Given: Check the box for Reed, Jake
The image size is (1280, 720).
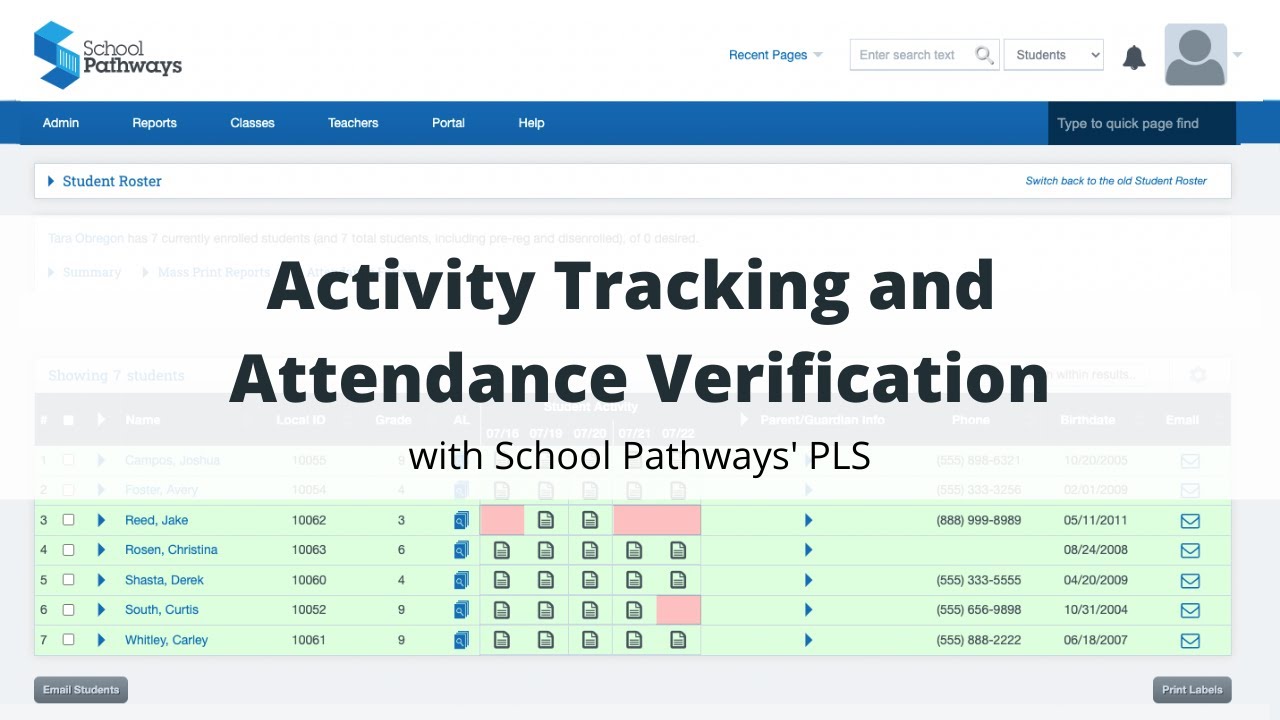Looking at the screenshot, I should coord(68,520).
